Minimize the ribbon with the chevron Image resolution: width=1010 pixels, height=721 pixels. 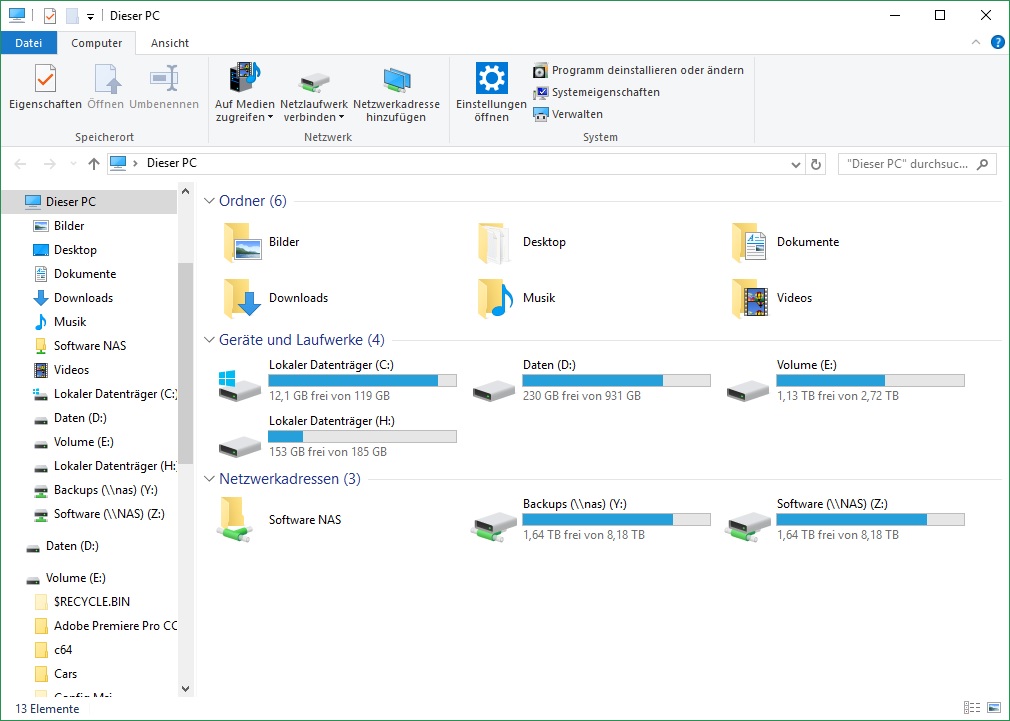click(x=976, y=43)
